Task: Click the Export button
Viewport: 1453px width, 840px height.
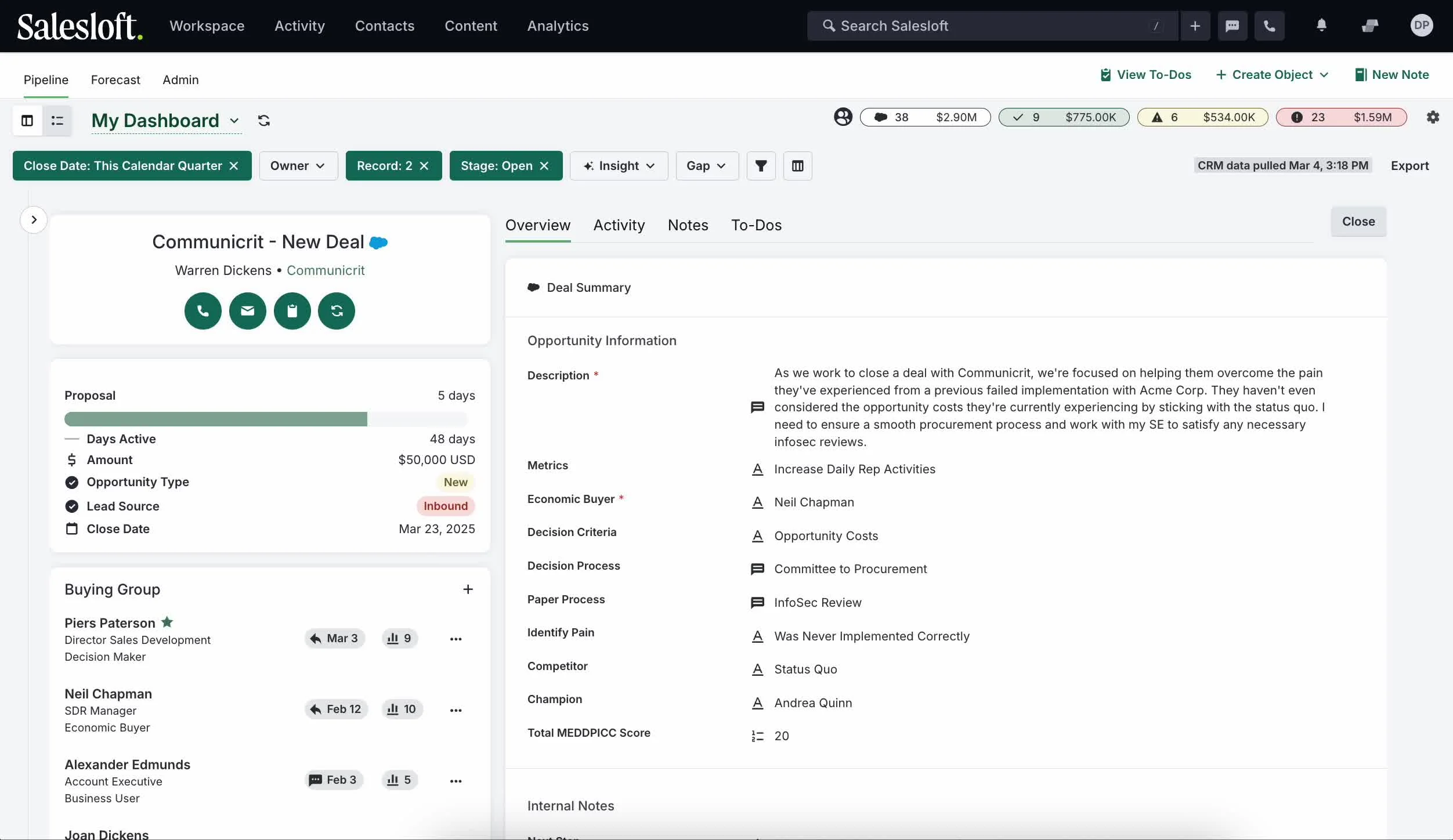Action: tap(1409, 166)
